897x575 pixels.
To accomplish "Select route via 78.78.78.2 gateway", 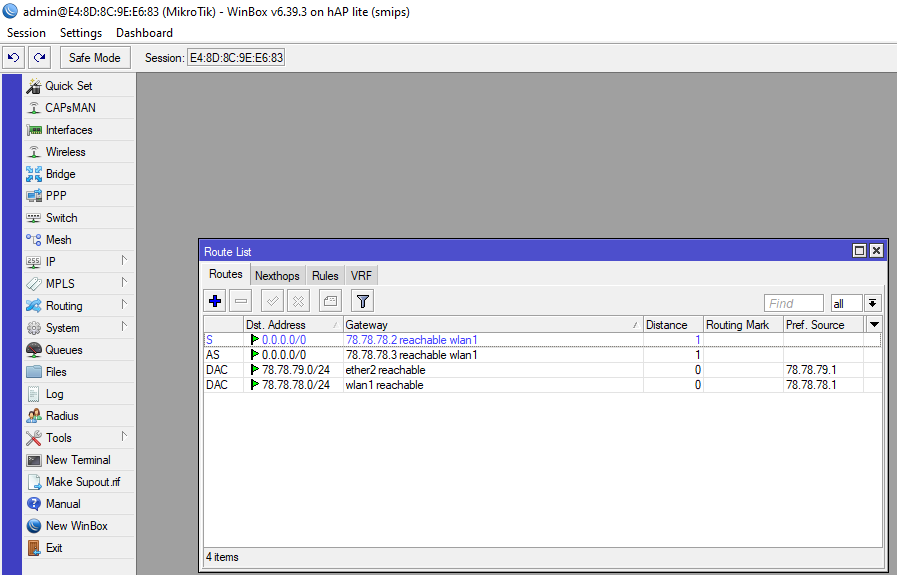I will click(542, 340).
